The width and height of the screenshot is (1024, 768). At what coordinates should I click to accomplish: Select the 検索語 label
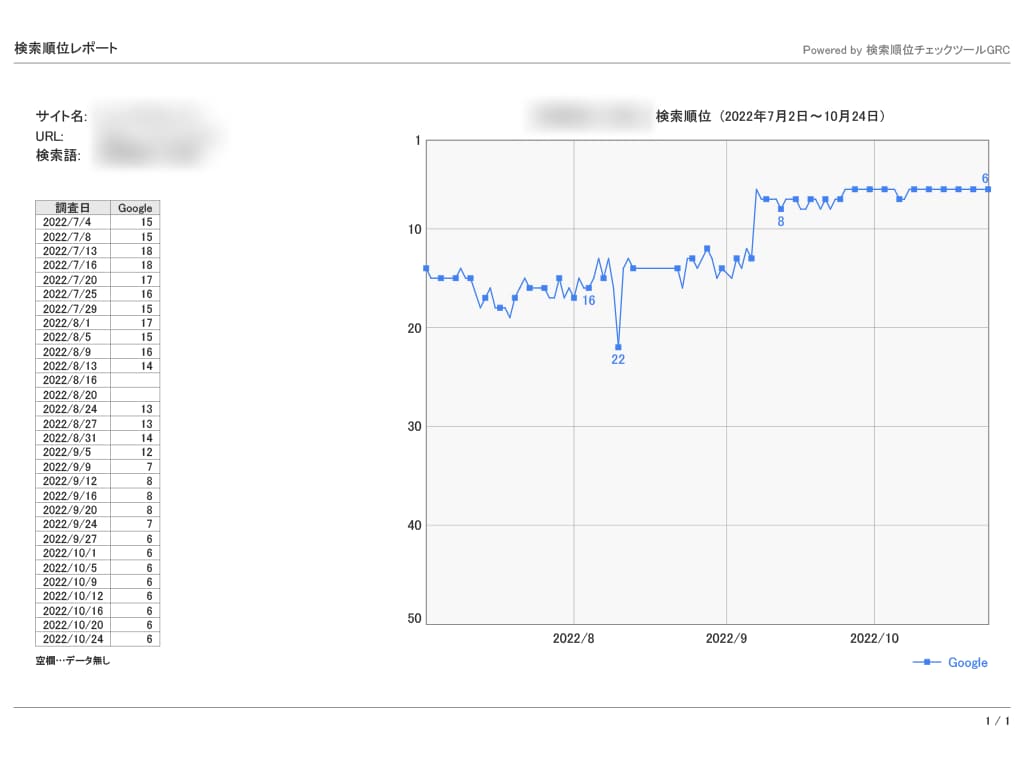[x=58, y=155]
